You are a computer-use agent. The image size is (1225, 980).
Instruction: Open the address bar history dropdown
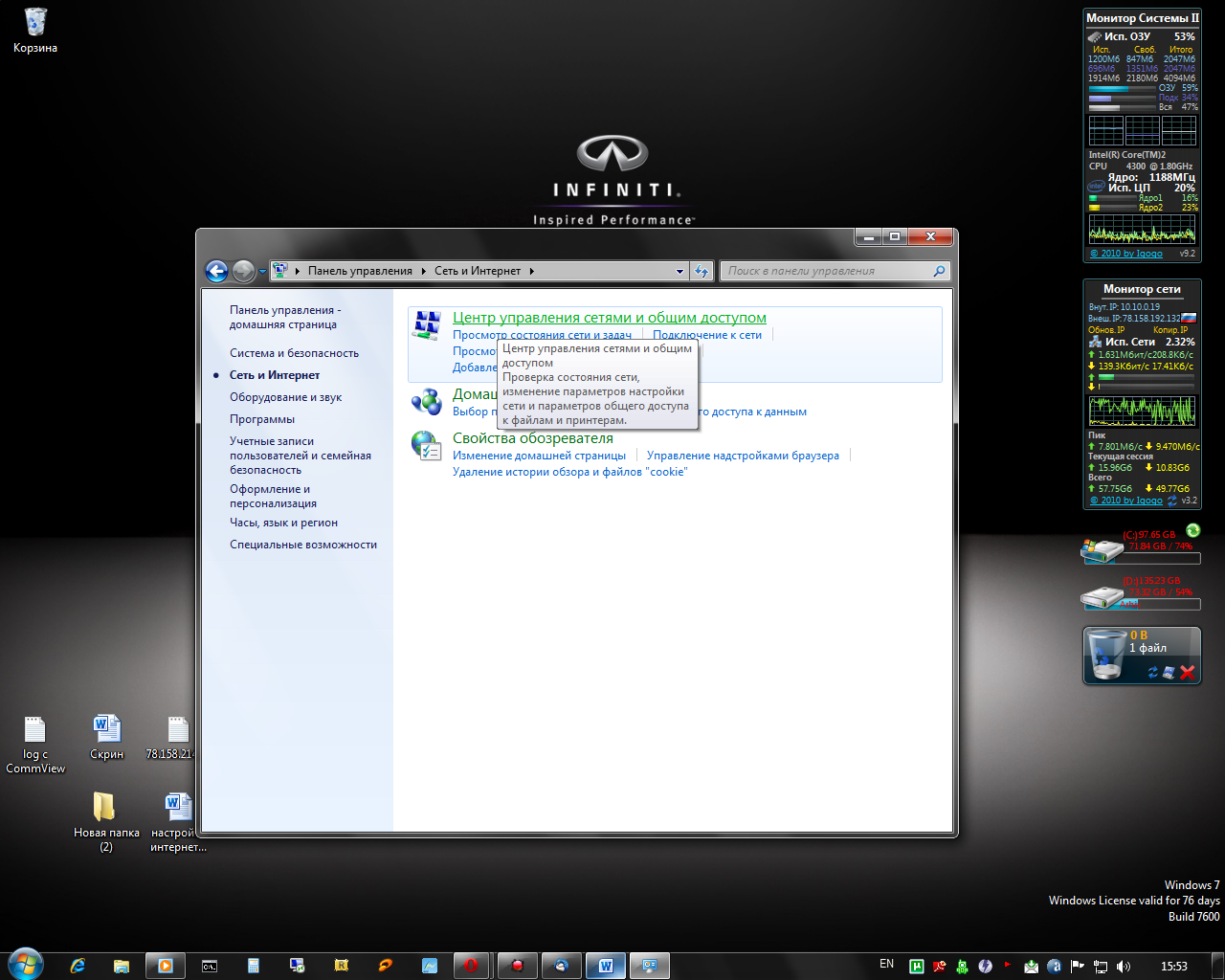[x=679, y=271]
